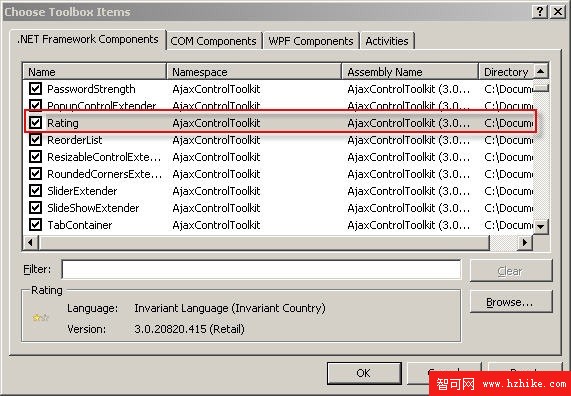Click Invariant Language (Invariant Country) text
Screen dimensions: 571x396
click(230, 308)
